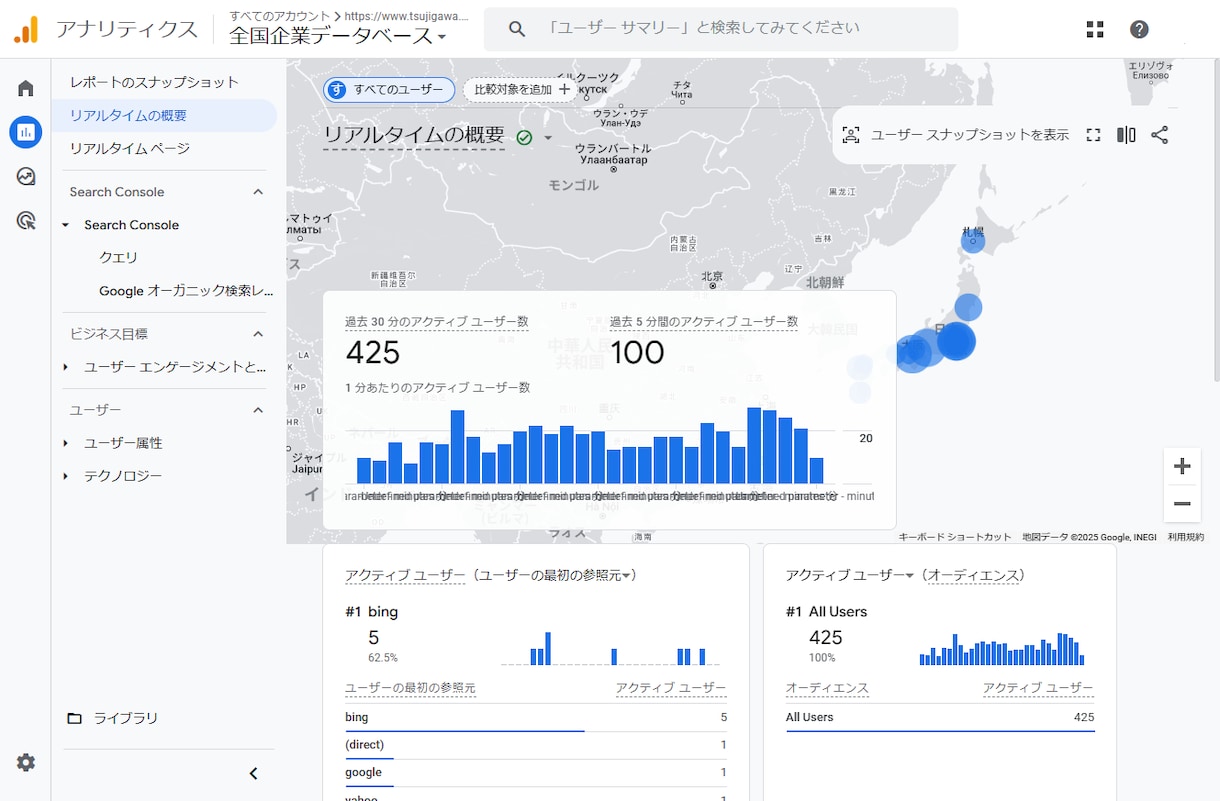
Task: Expand the テクノロジー tree item
Action: point(66,476)
